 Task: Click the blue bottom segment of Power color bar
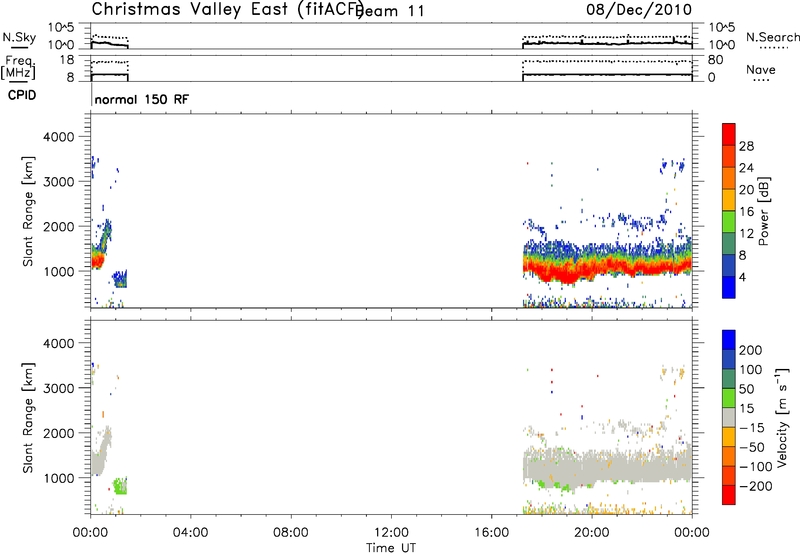tap(729, 287)
